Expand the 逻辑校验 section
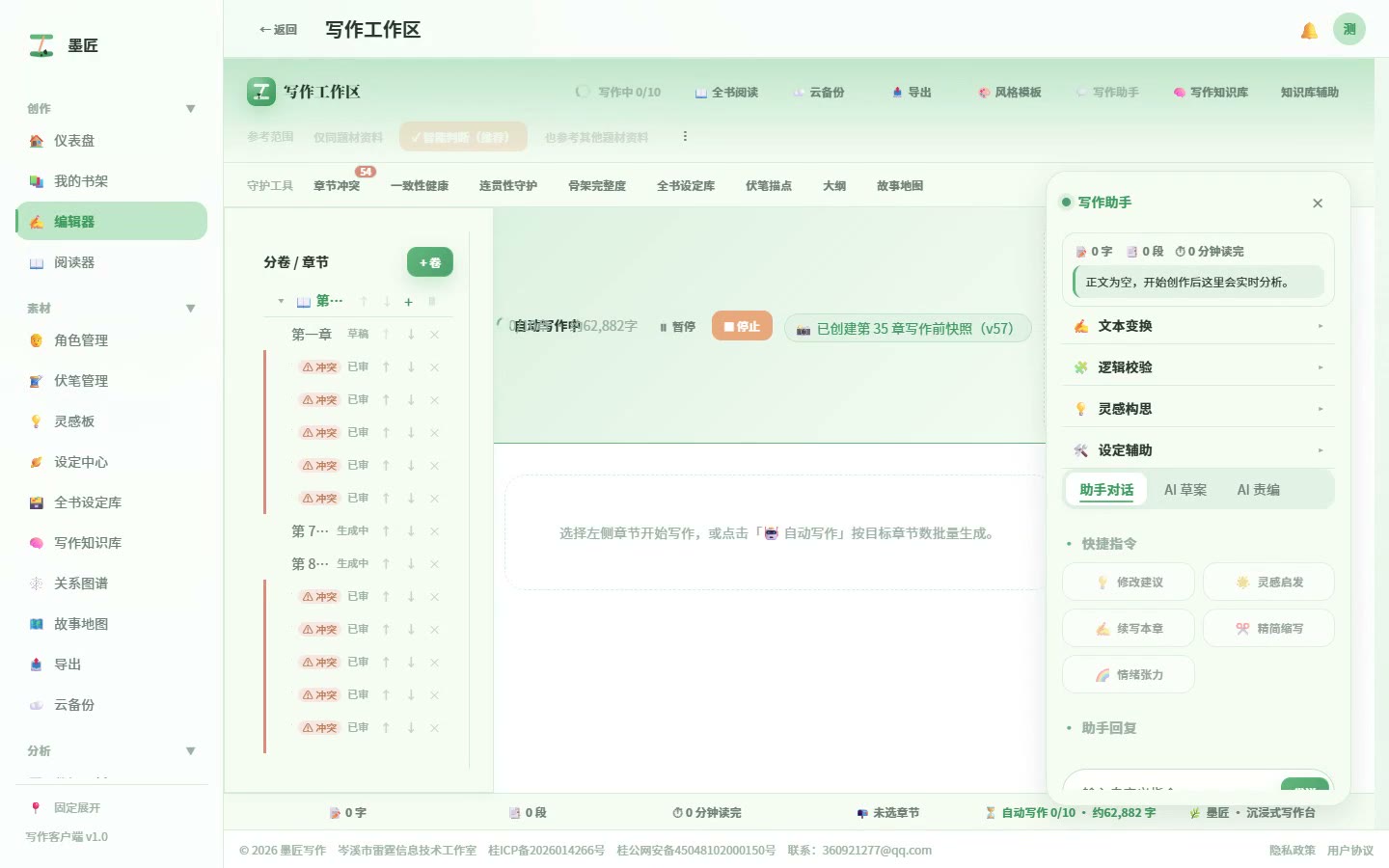 tap(1198, 367)
